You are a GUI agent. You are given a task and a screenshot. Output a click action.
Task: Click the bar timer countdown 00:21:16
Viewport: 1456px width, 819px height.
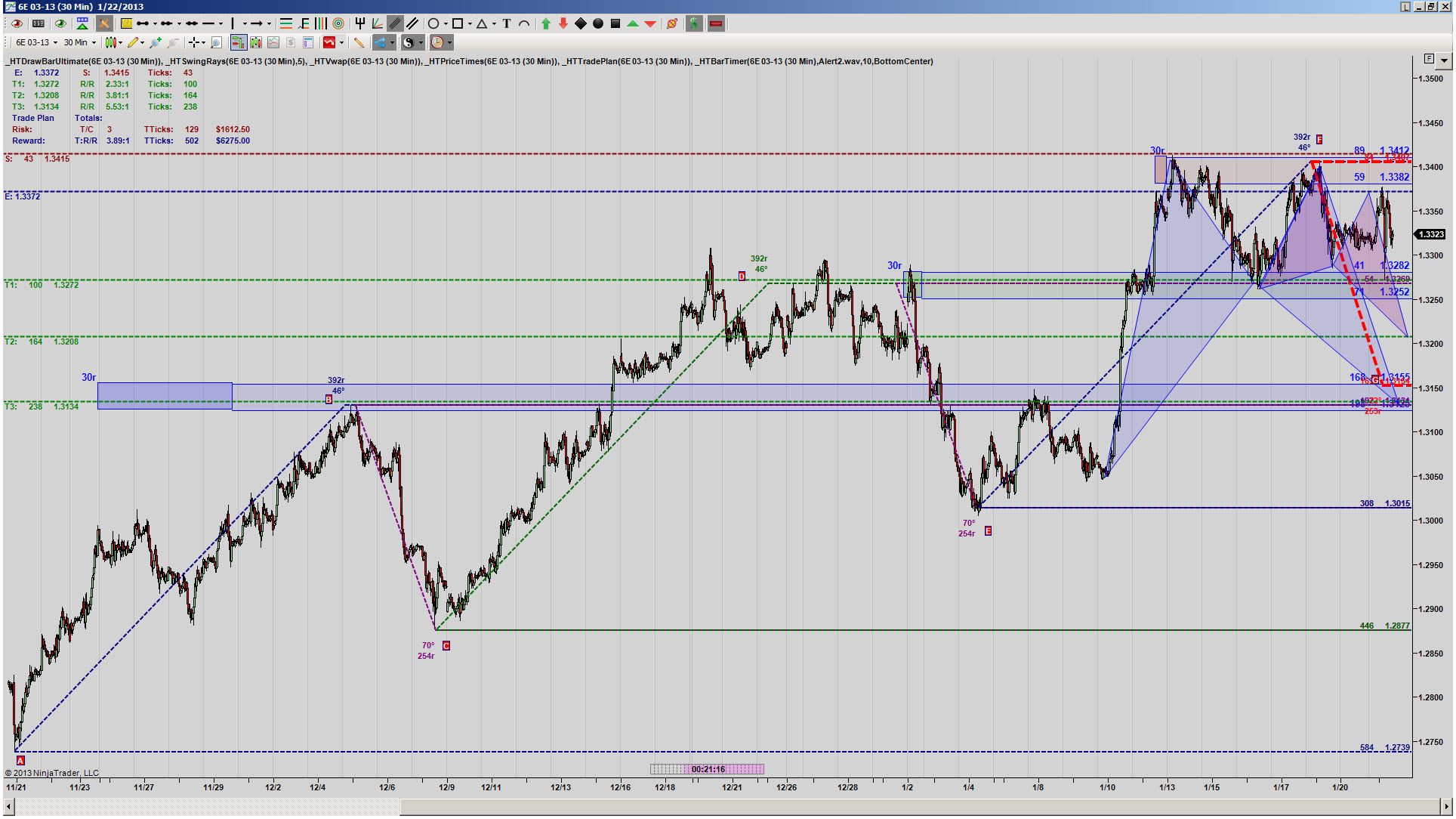[708, 769]
